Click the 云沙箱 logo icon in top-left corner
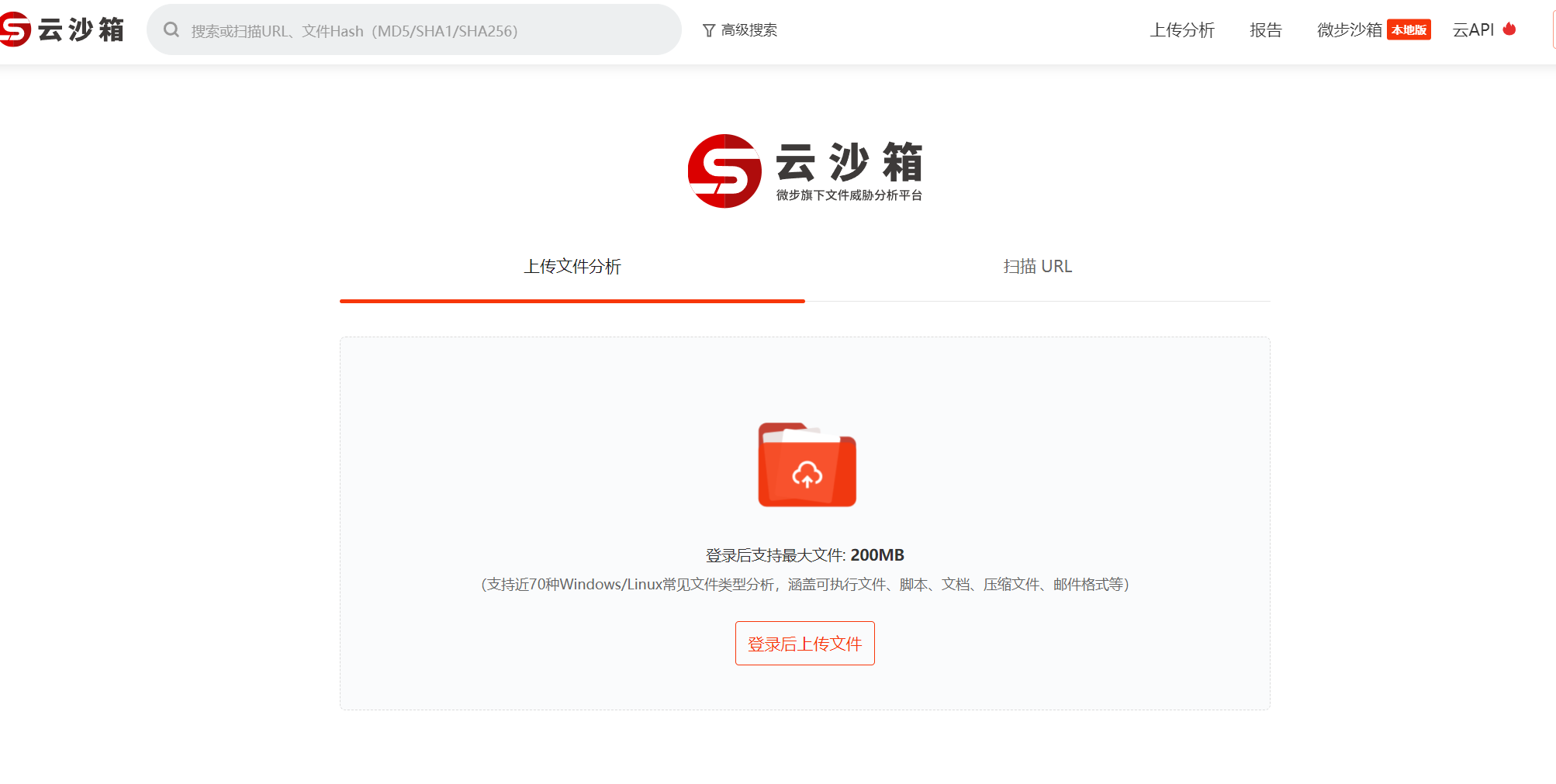 point(14,29)
